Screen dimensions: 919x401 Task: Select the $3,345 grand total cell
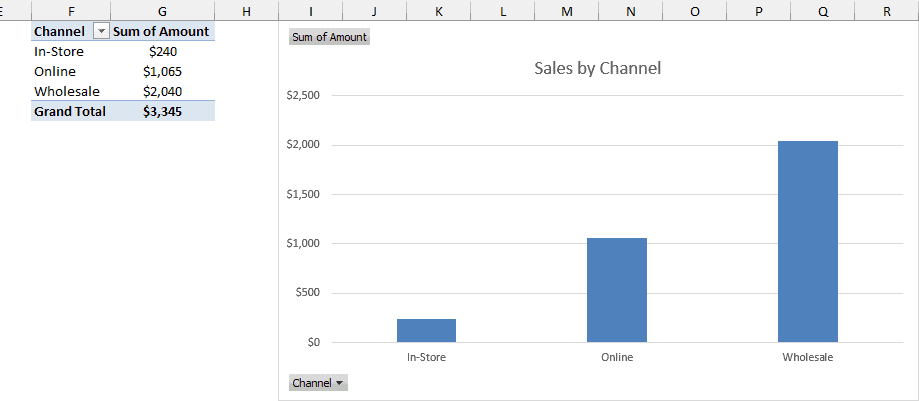(163, 111)
